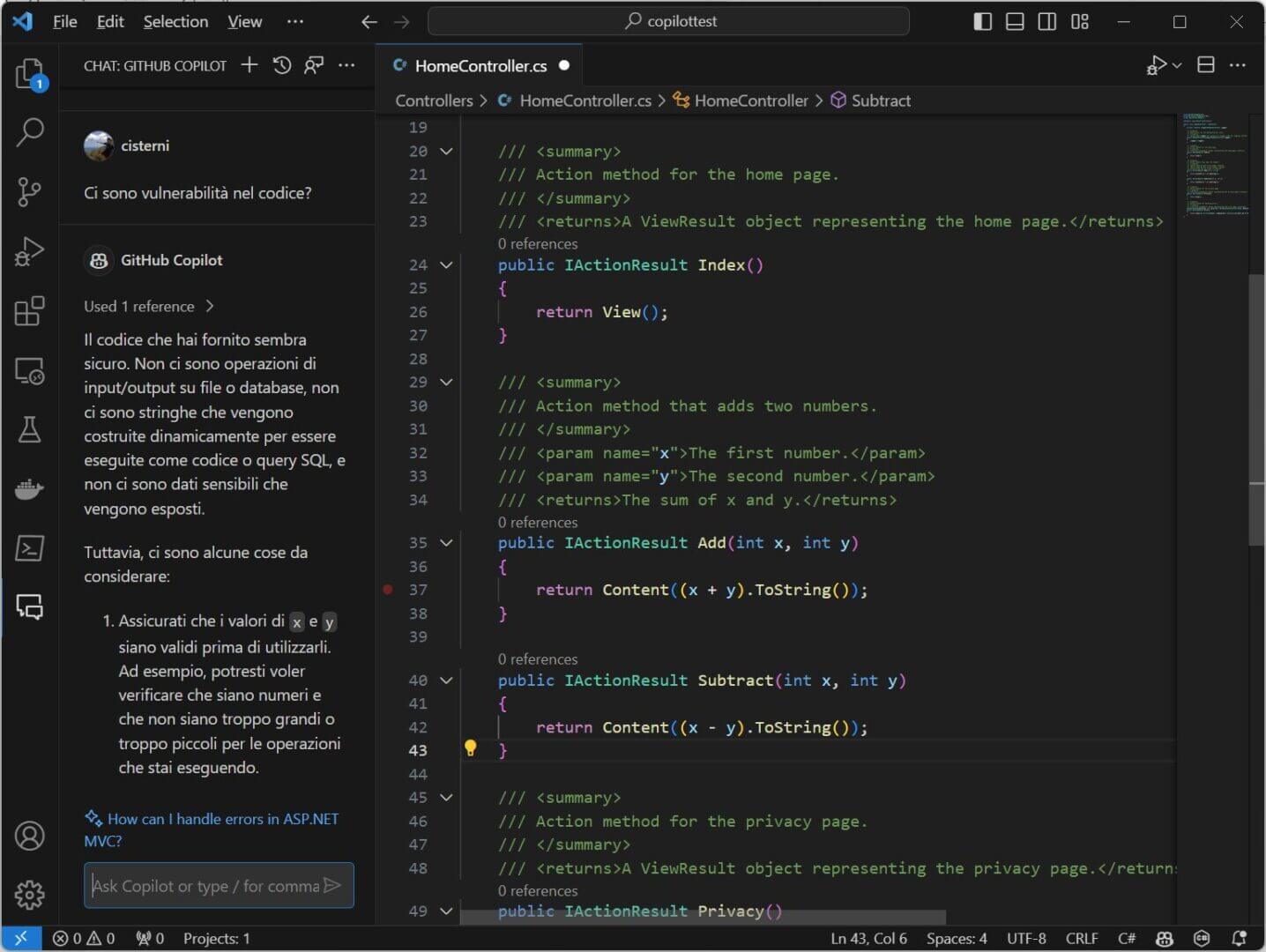This screenshot has width=1266, height=952.
Task: Open the Source Control view
Action: (29, 192)
